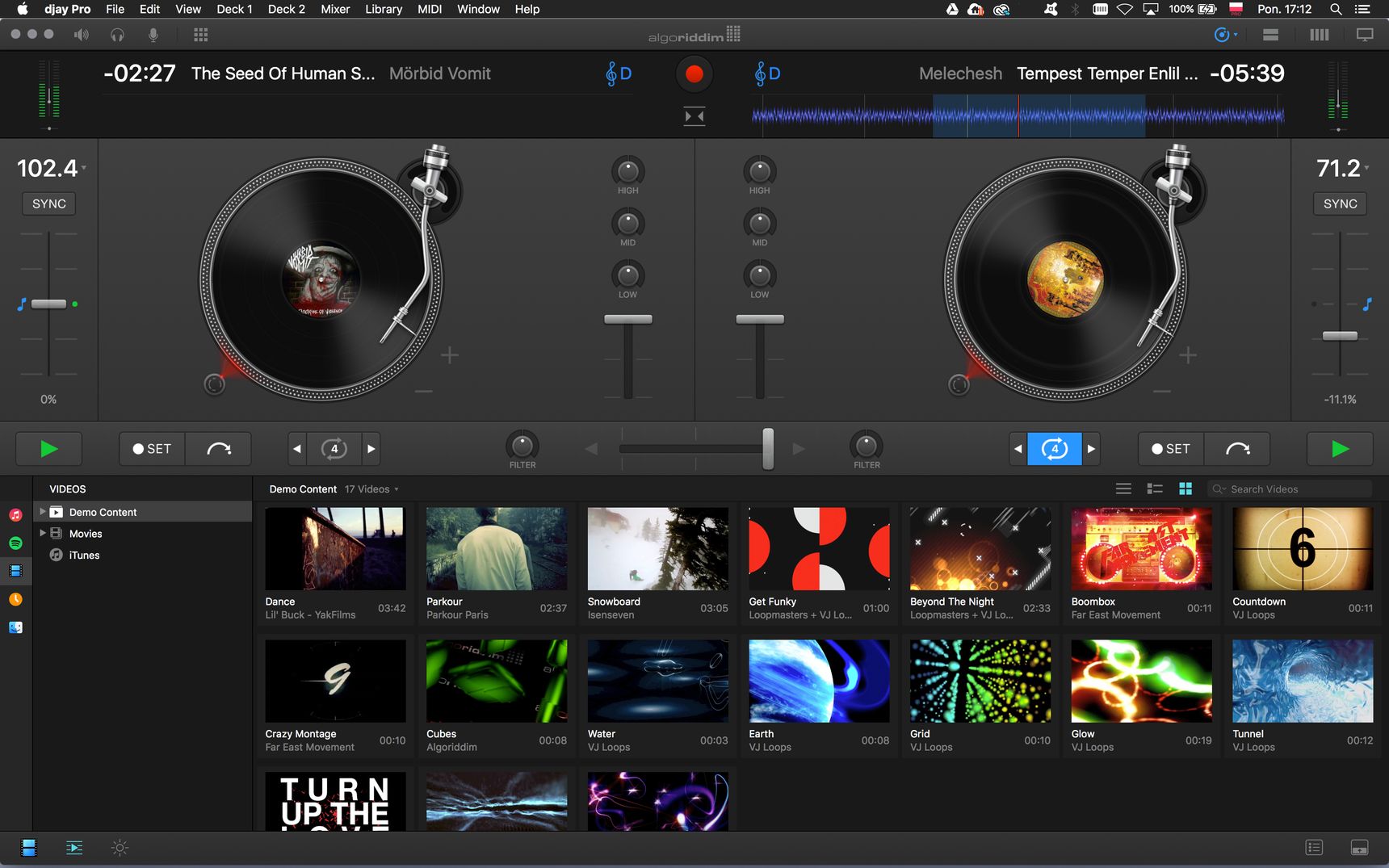1389x868 pixels.
Task: Click Deck 2 jump-to-cue arrow button
Action: tap(1237, 448)
